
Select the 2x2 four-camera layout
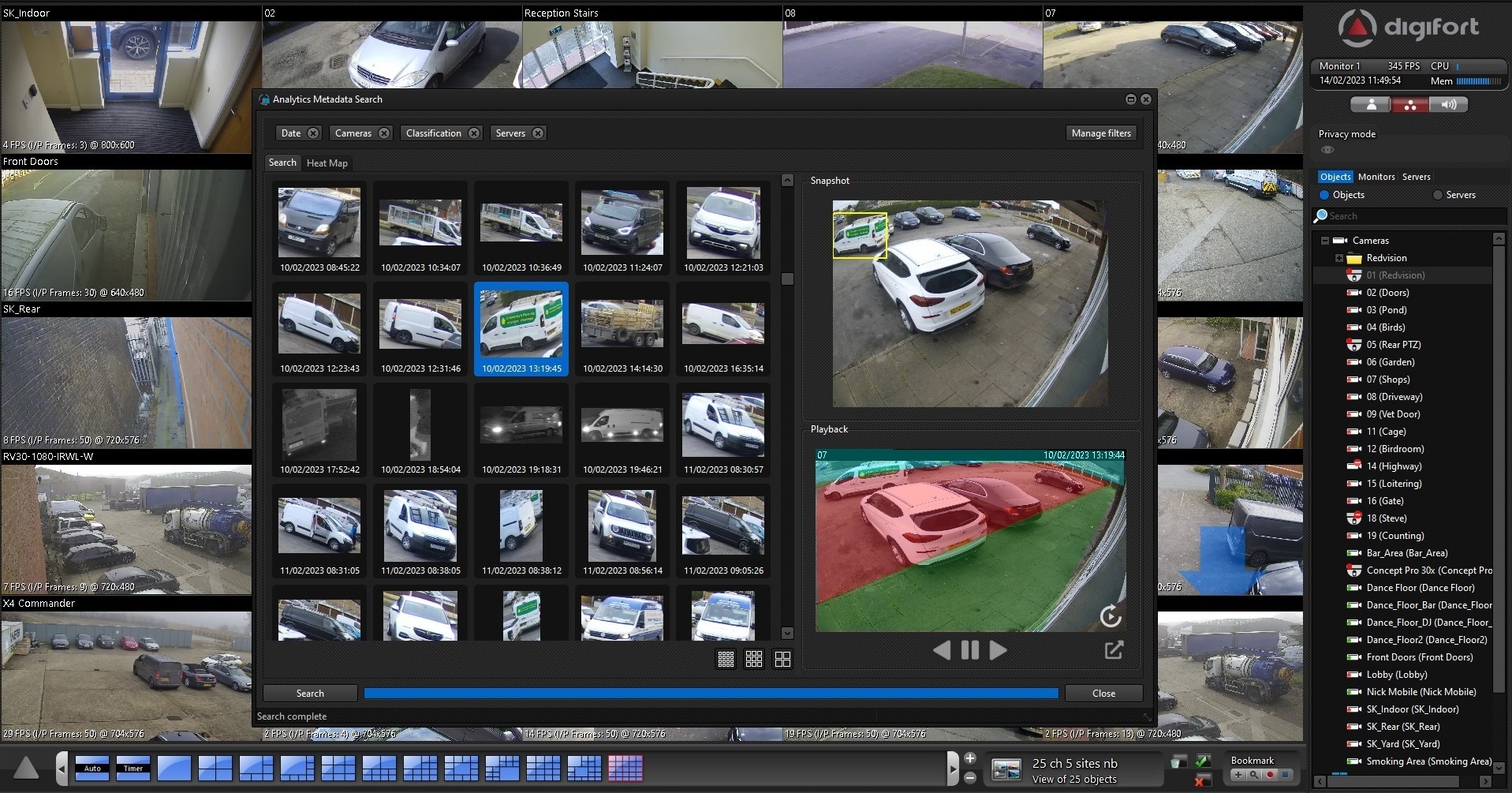tap(215, 768)
